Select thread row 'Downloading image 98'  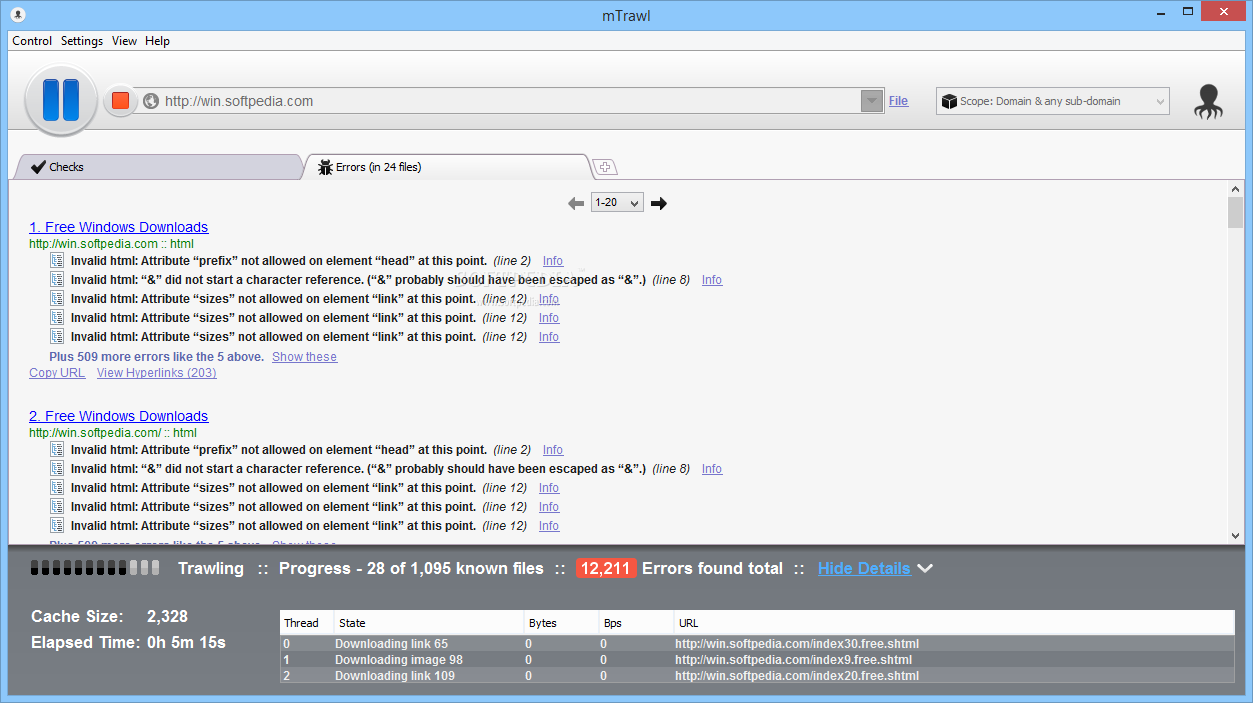click(x=757, y=660)
